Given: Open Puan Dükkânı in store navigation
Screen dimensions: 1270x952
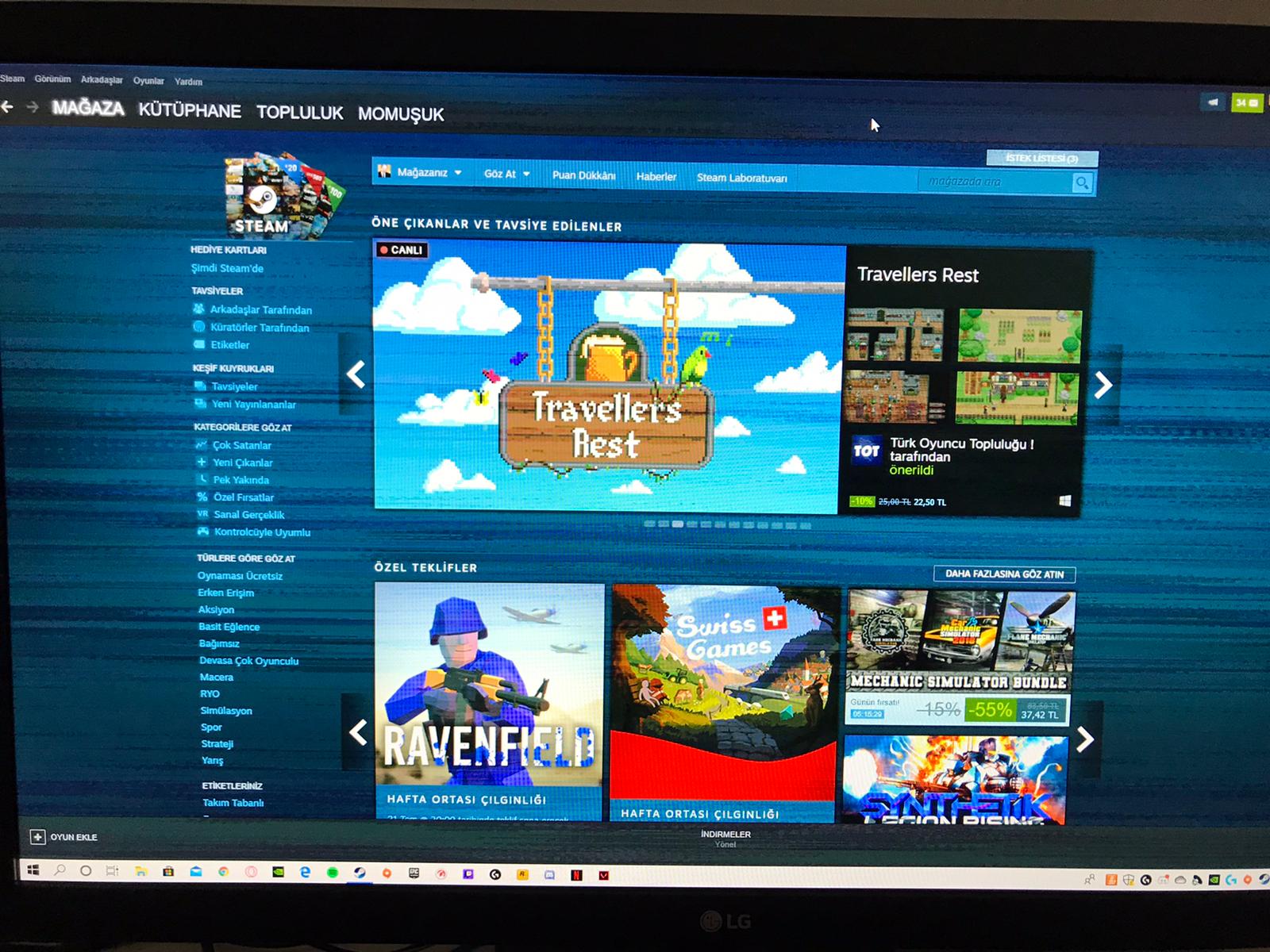Looking at the screenshot, I should [583, 175].
